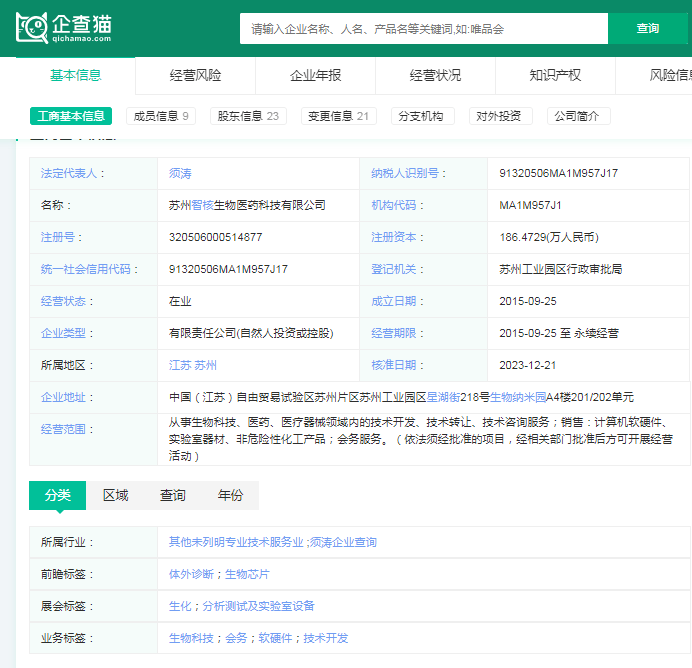Switch to the 区域 category tab

pos(116,495)
